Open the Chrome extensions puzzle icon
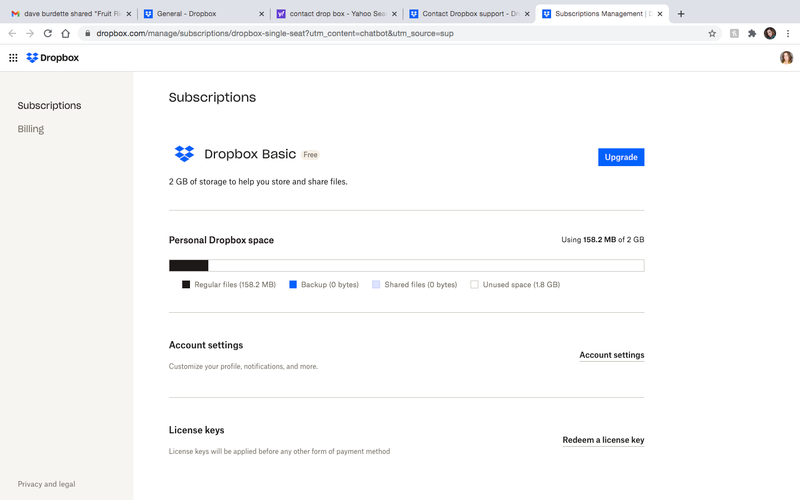This screenshot has height=500, width=800. (x=752, y=33)
